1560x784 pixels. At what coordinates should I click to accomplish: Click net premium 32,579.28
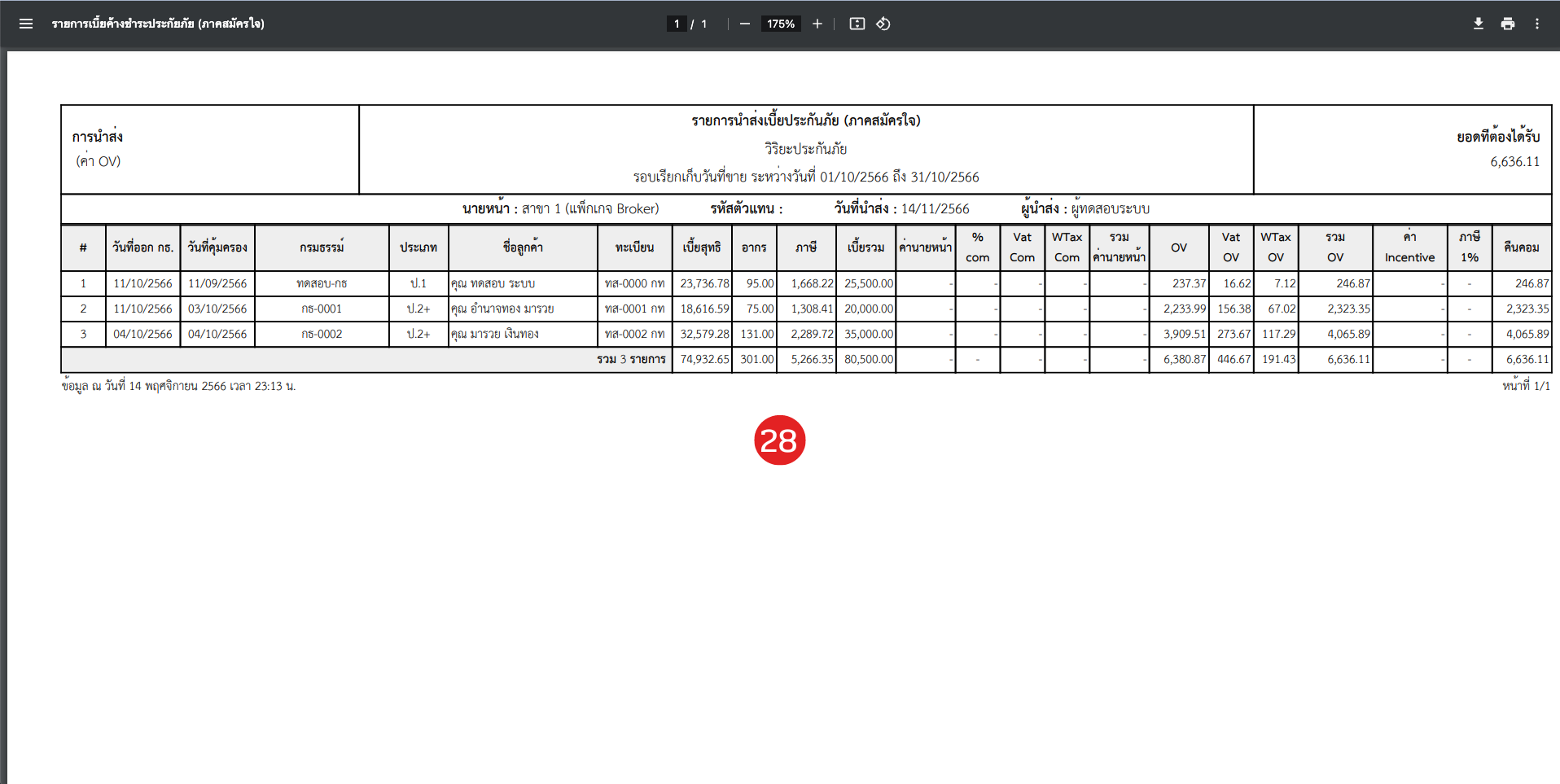[704, 334]
